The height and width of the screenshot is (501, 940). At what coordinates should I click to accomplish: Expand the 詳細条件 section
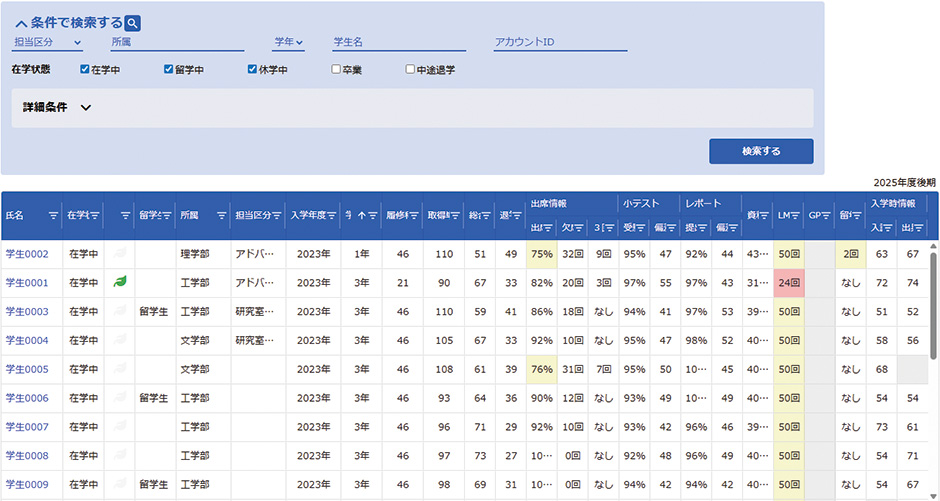click(x=85, y=108)
